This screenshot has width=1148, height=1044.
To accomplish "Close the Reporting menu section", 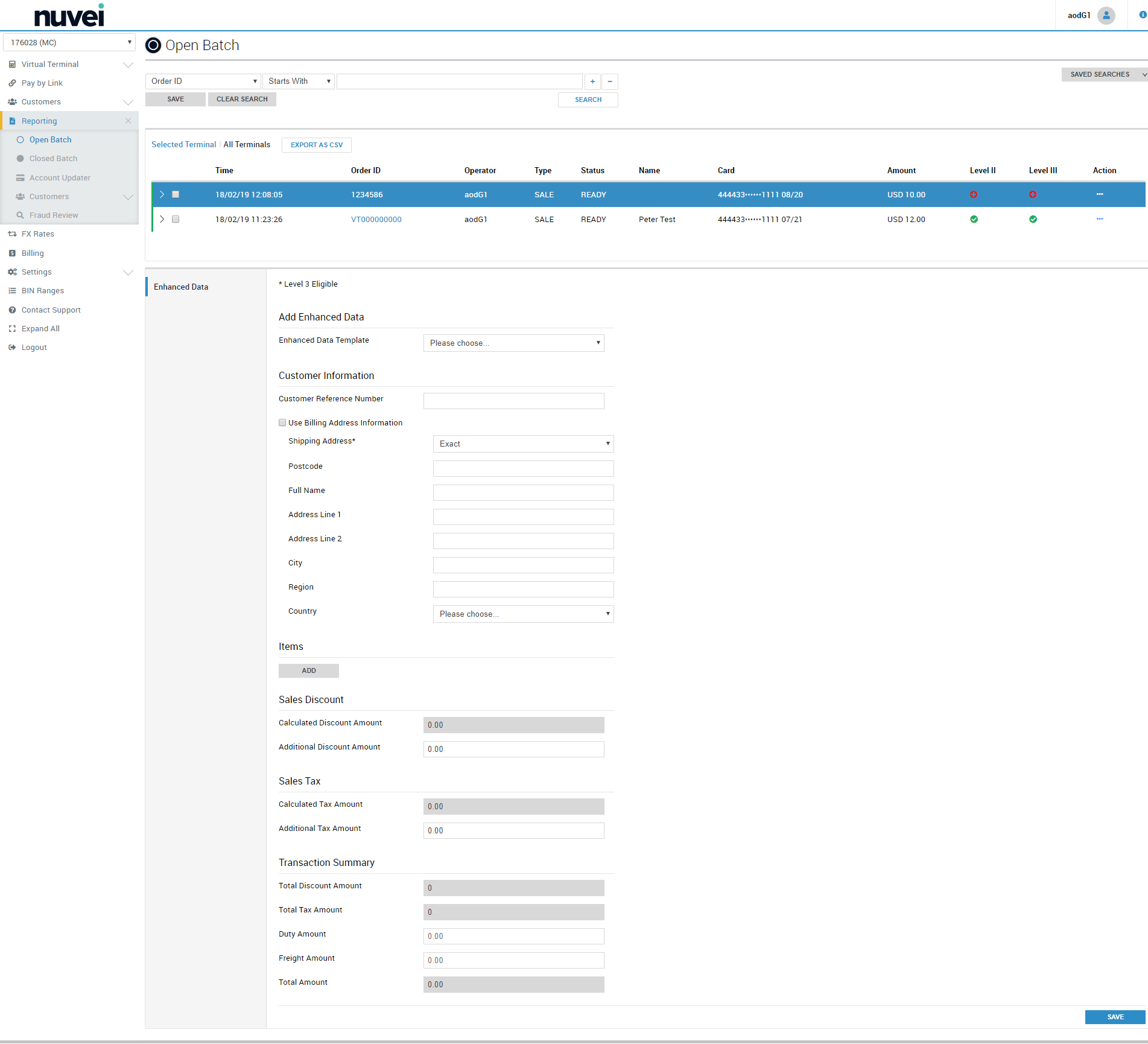I will [x=128, y=121].
